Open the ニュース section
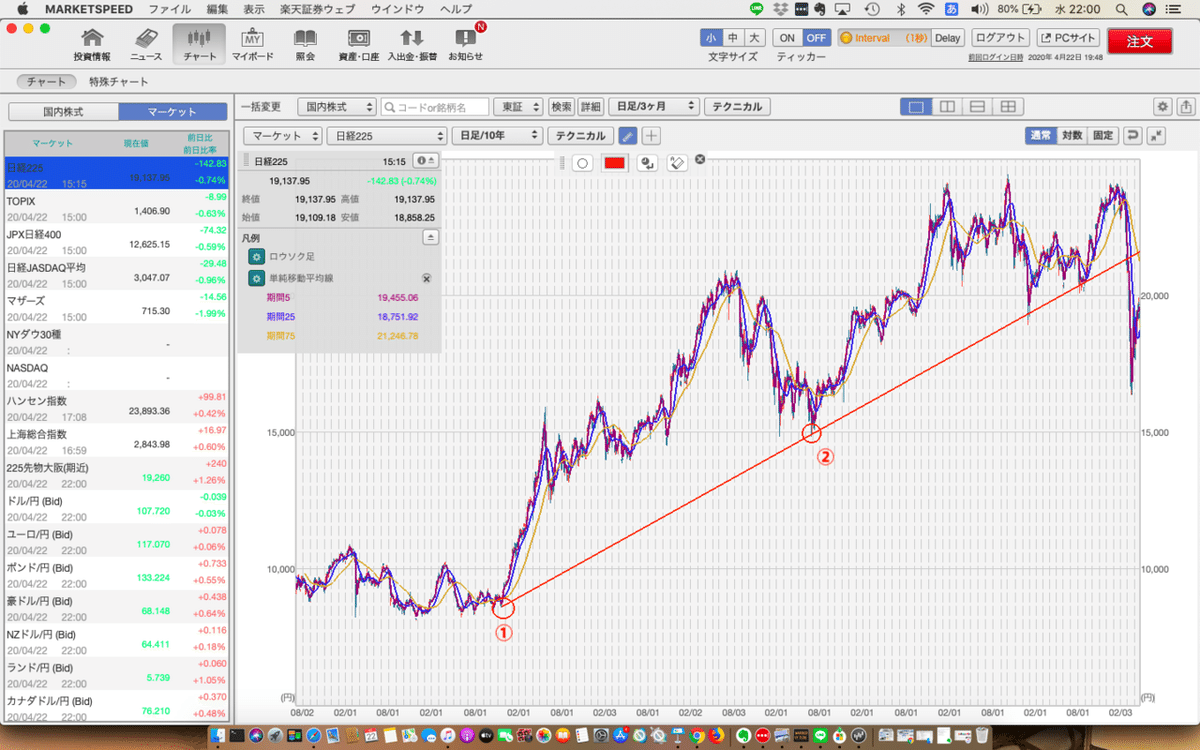 (146, 44)
